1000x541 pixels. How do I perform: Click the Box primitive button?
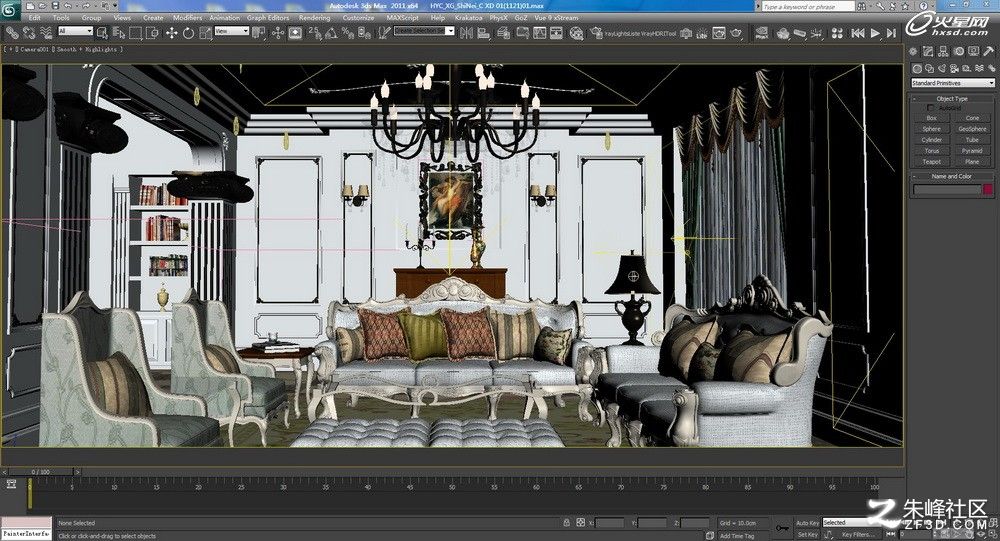click(x=931, y=118)
